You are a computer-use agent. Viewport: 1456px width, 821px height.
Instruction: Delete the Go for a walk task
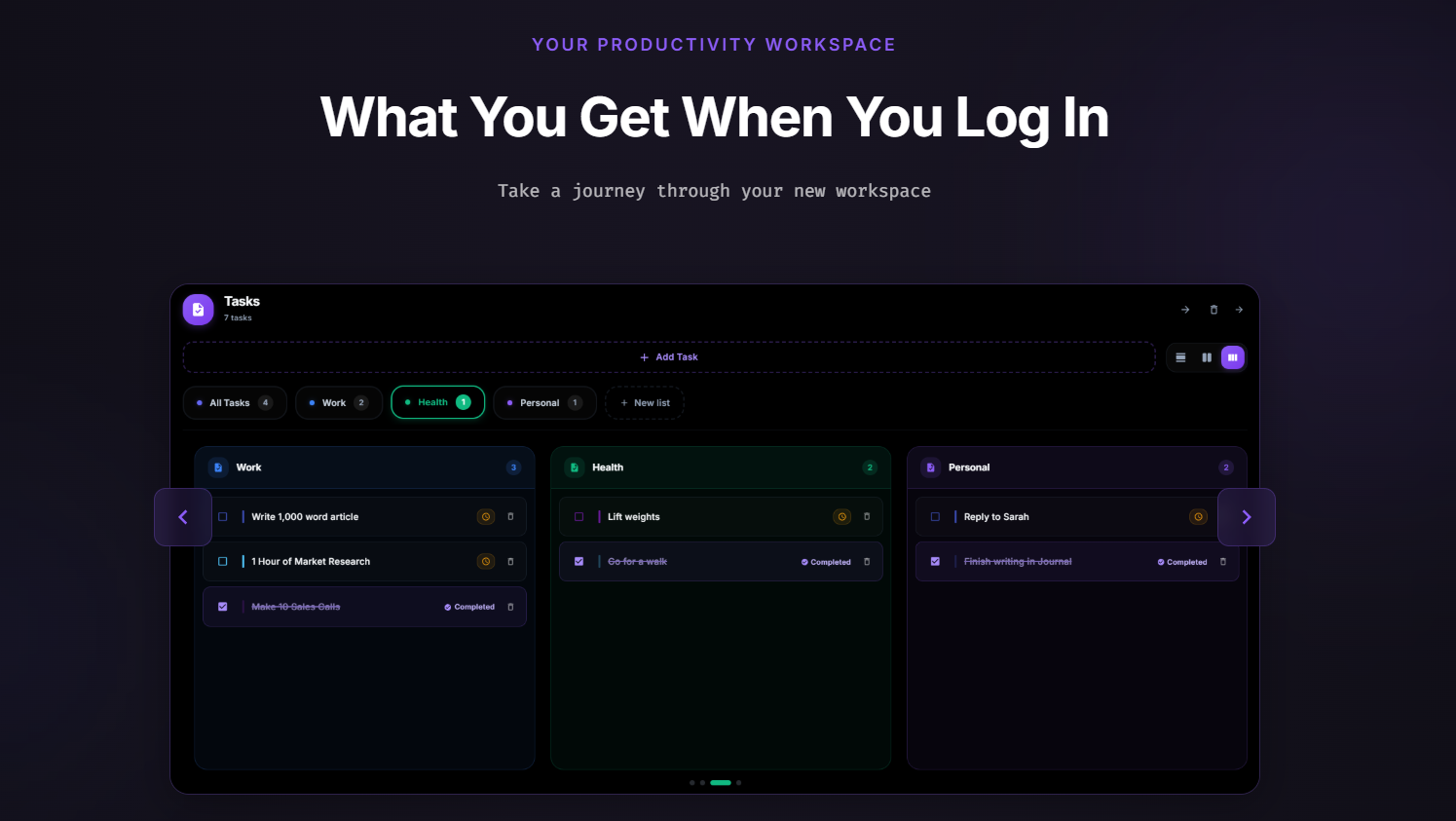coord(867,562)
